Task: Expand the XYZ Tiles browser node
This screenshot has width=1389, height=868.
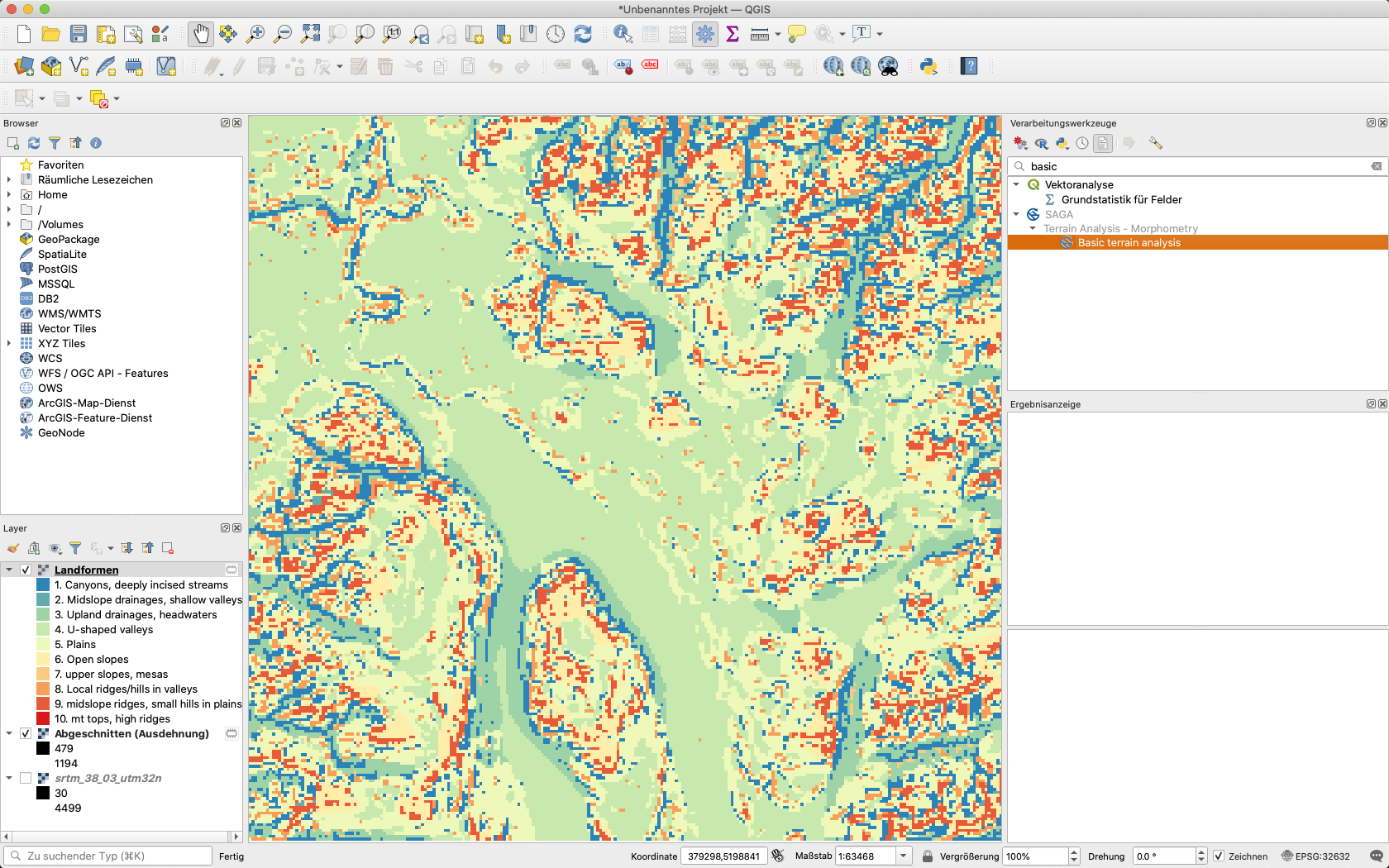Action: [x=9, y=343]
